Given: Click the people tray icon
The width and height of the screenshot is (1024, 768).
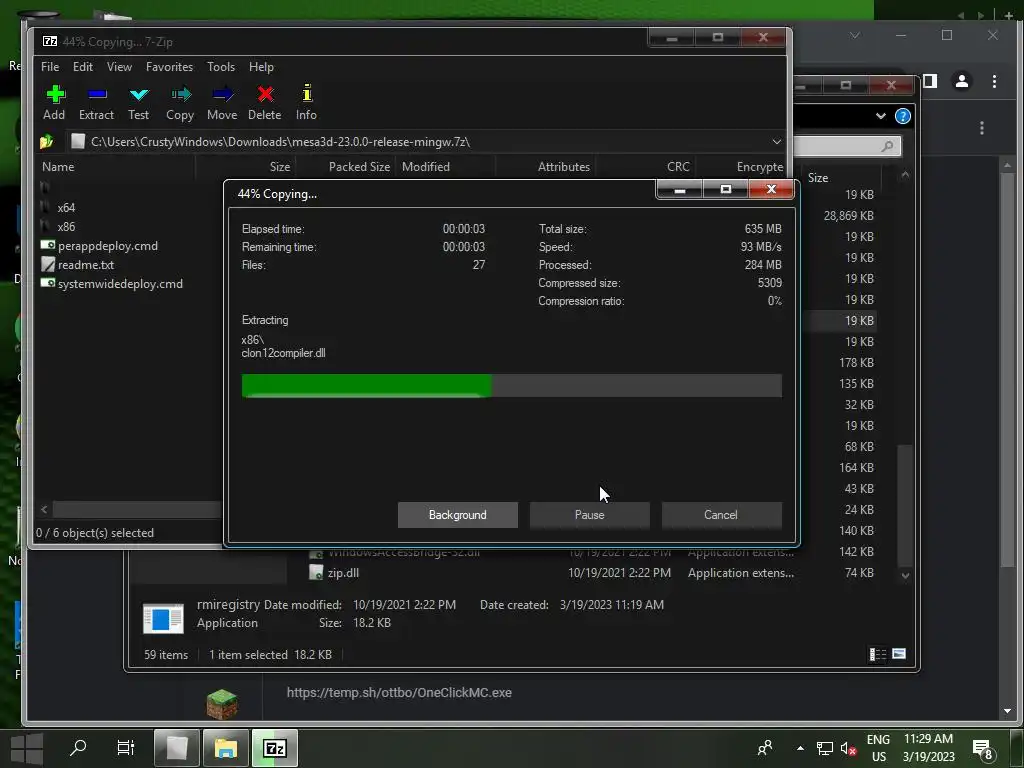Looking at the screenshot, I should [x=764, y=748].
